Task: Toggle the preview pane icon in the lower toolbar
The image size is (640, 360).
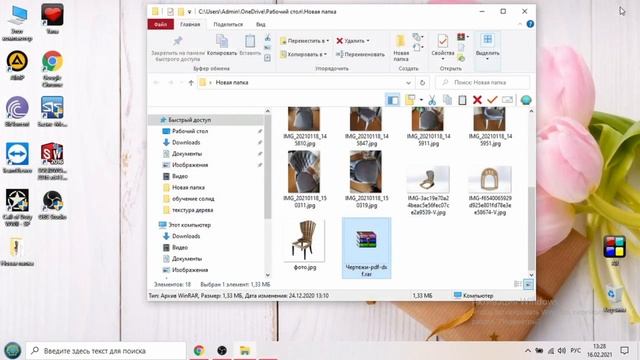Action: (x=393, y=100)
